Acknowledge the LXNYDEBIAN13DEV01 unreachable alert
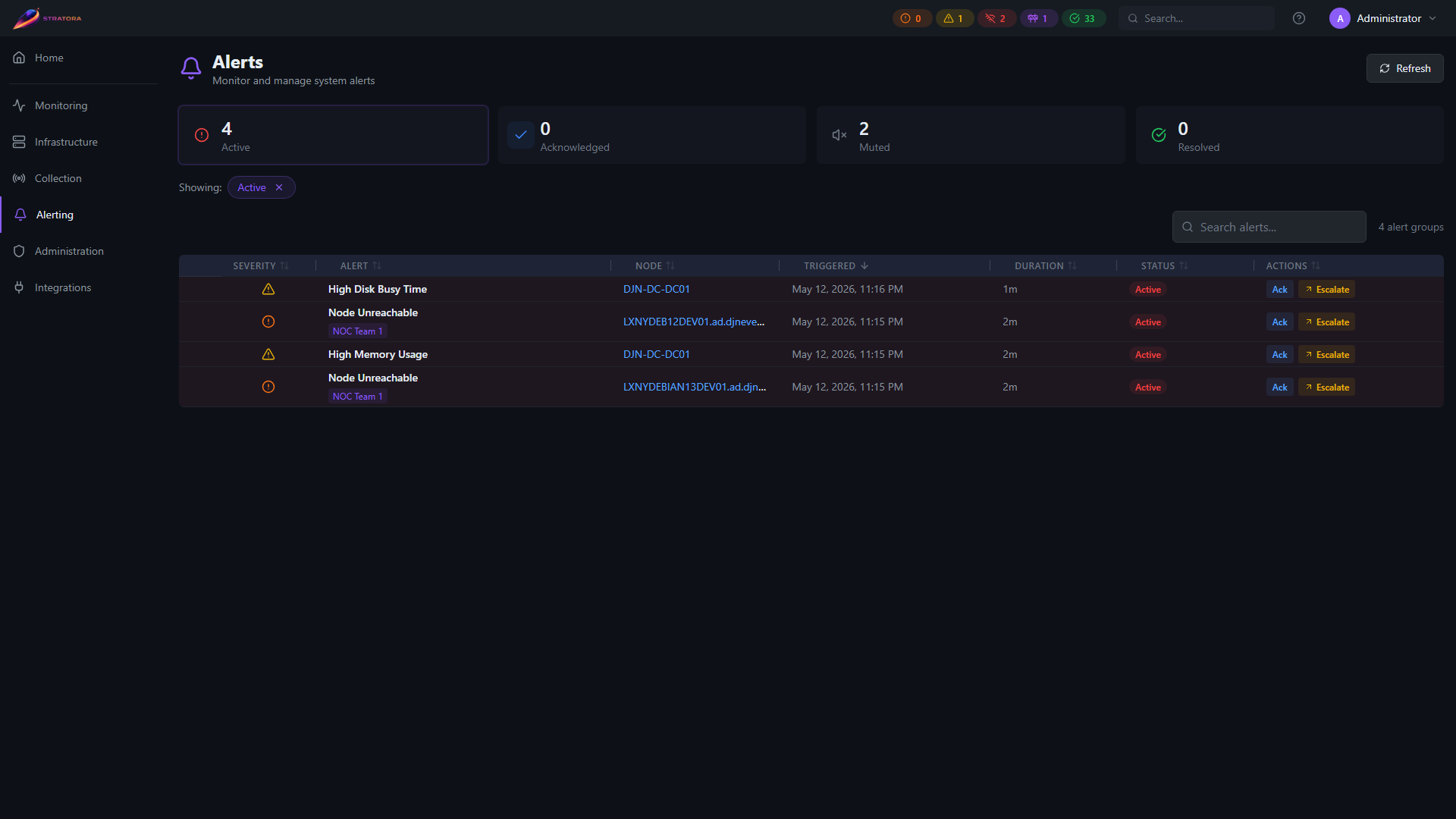This screenshot has width=1456, height=819. point(1279,387)
